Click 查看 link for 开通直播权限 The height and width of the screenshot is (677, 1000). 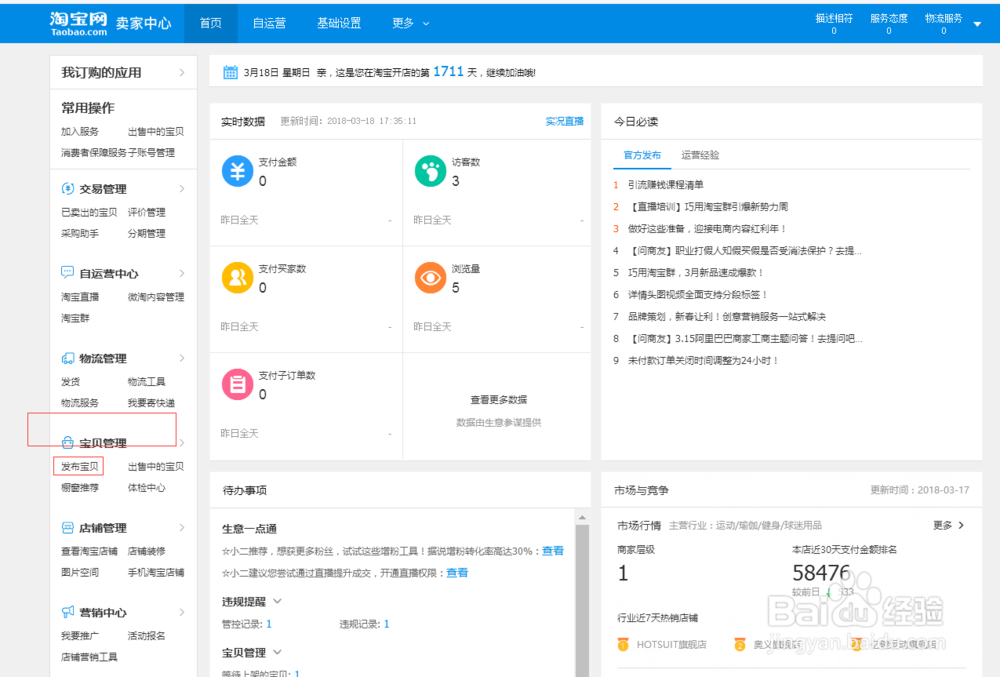pos(457,573)
